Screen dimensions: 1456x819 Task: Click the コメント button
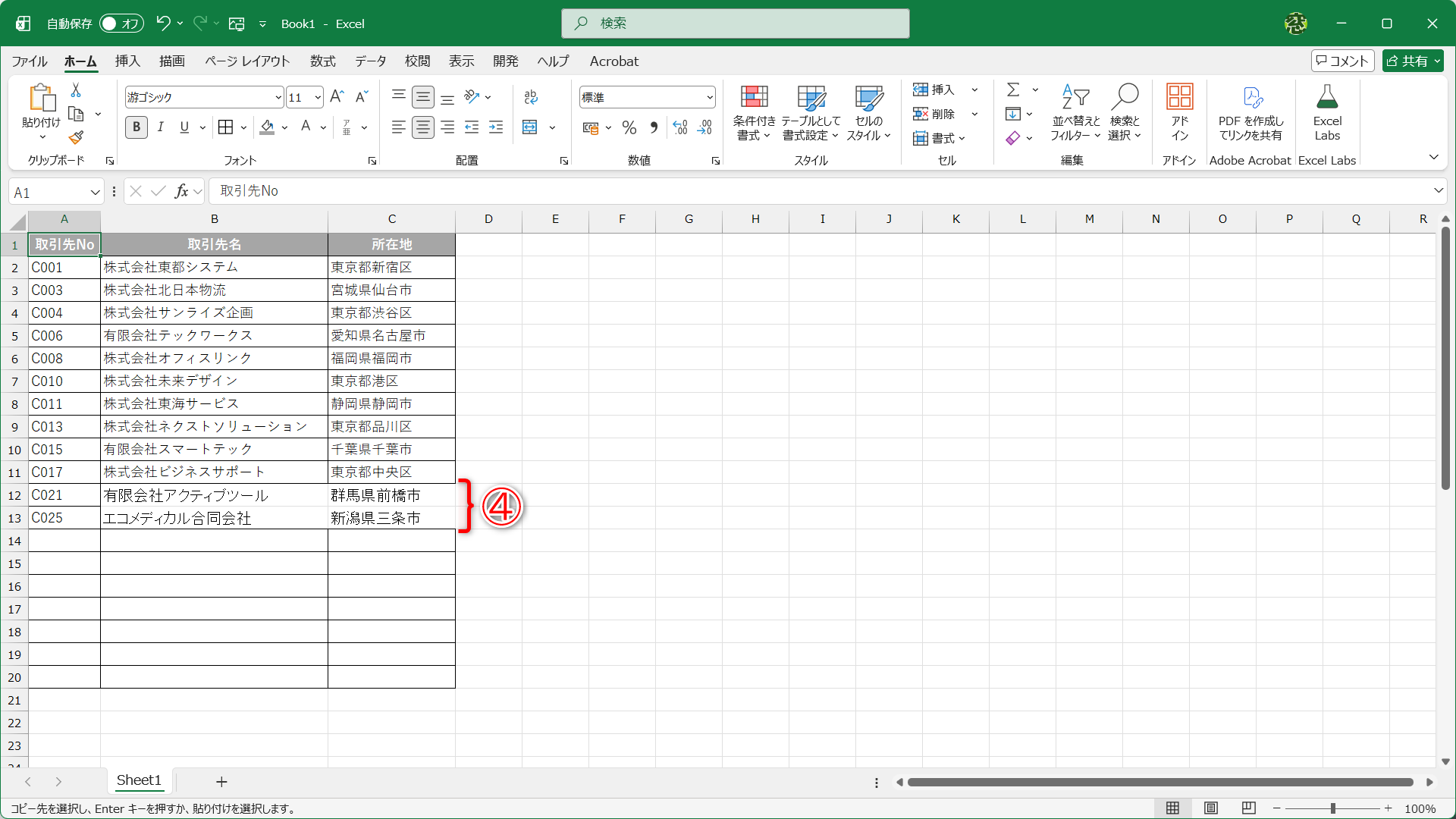[x=1342, y=61]
